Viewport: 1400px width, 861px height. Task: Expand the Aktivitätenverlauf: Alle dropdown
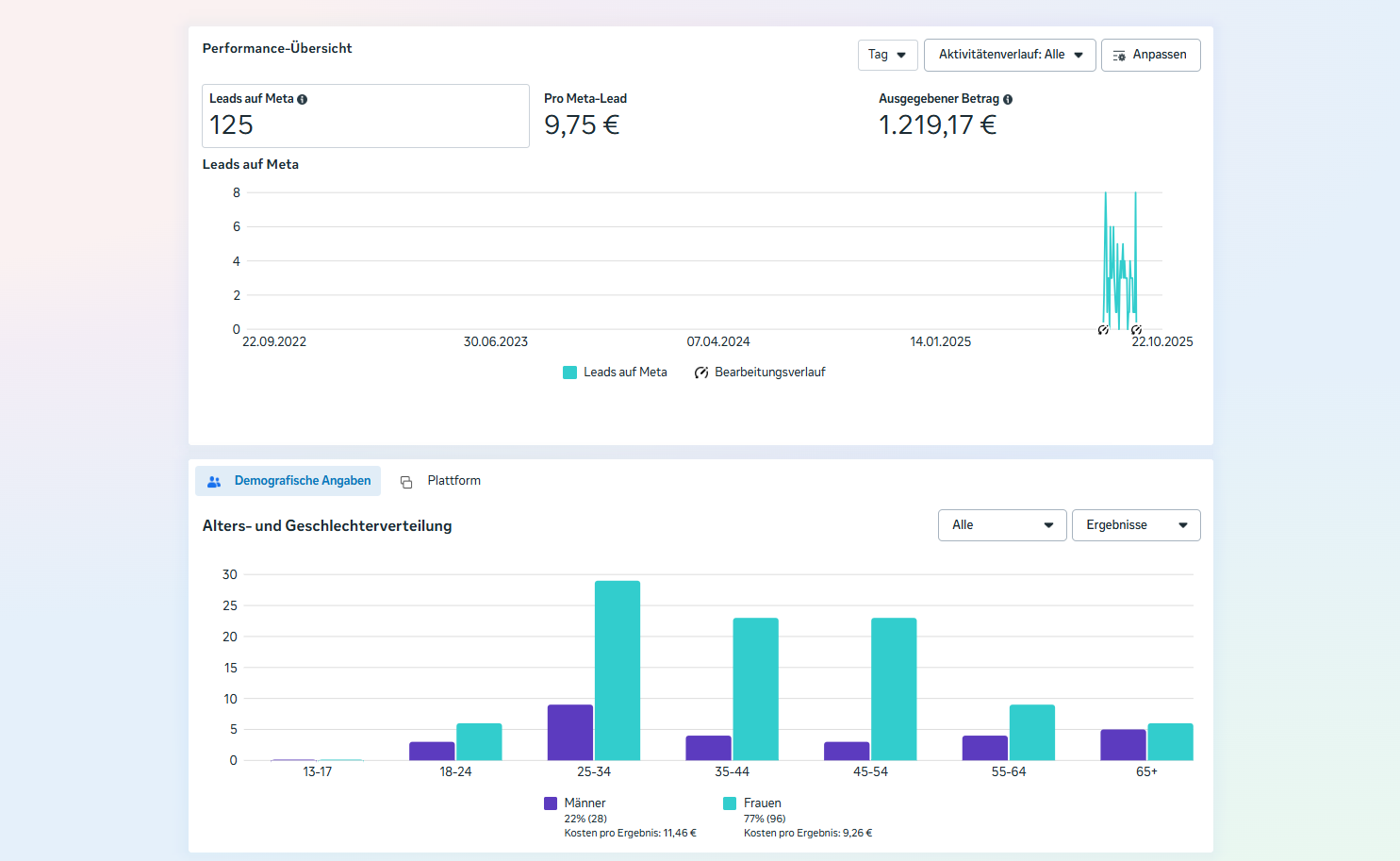[x=1010, y=55]
